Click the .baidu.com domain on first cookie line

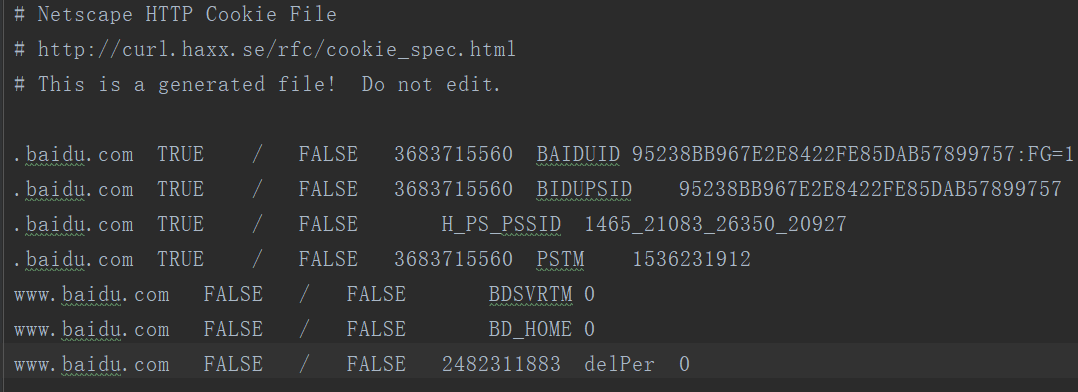pos(74,155)
